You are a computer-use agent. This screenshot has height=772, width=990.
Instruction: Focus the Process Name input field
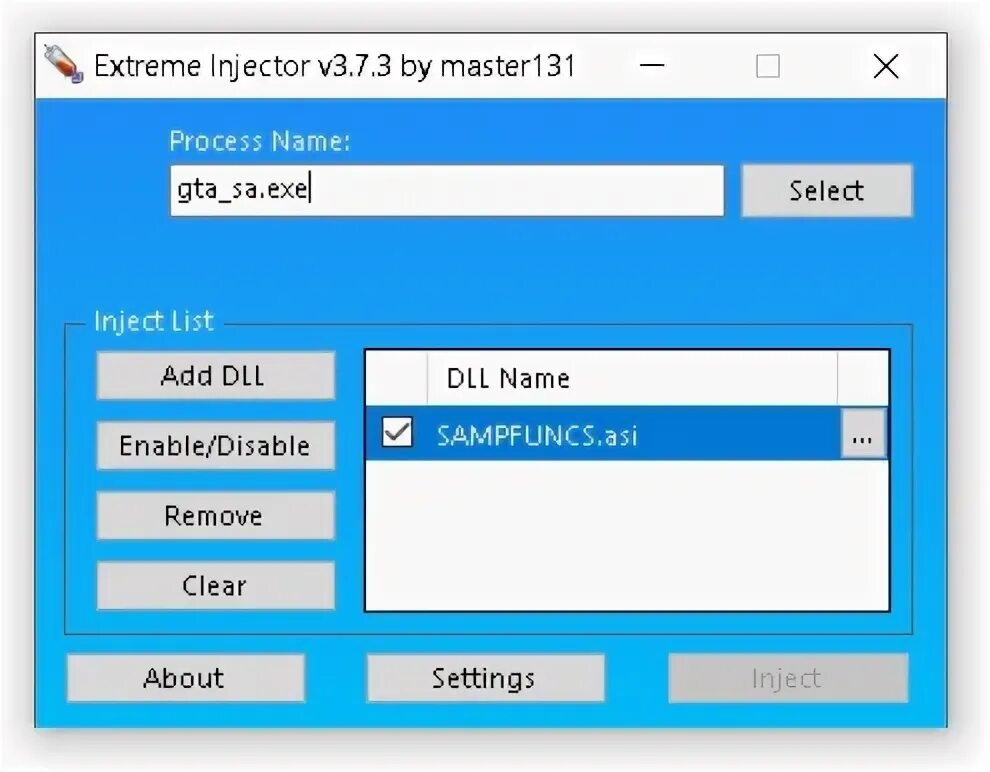point(447,191)
